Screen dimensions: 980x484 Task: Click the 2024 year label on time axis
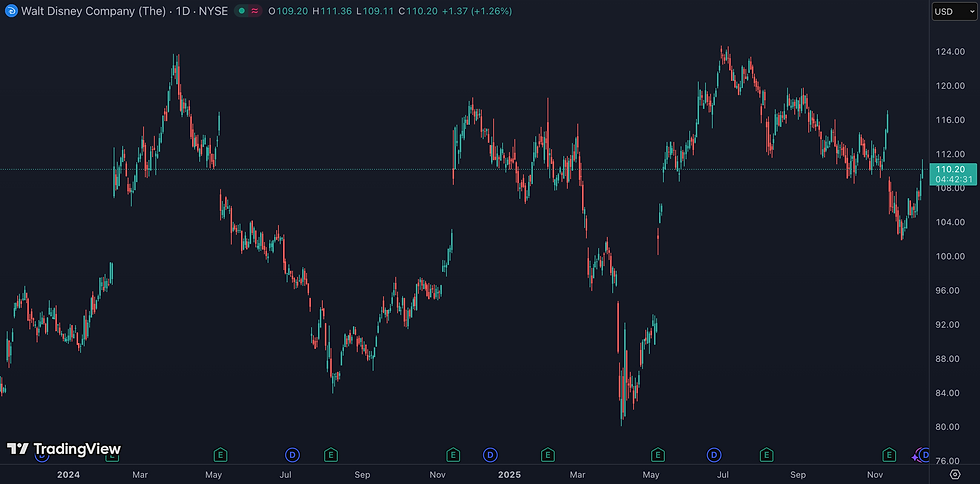[x=68, y=475]
